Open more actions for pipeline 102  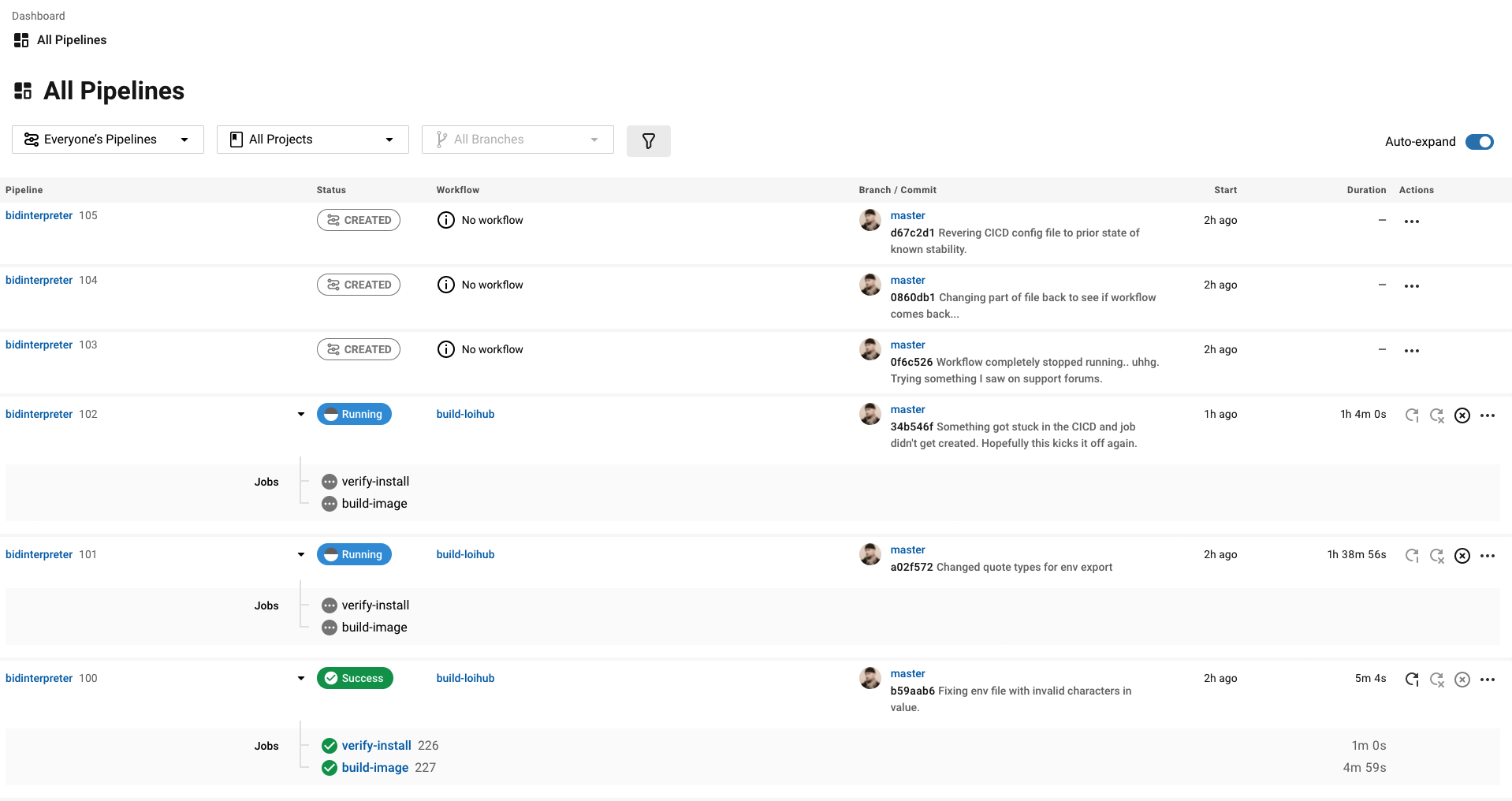(1488, 415)
